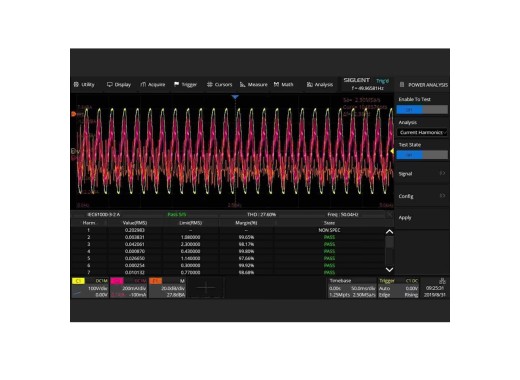Toggle the Test State switch
This screenshot has width=520, height=380.
(x=422, y=155)
